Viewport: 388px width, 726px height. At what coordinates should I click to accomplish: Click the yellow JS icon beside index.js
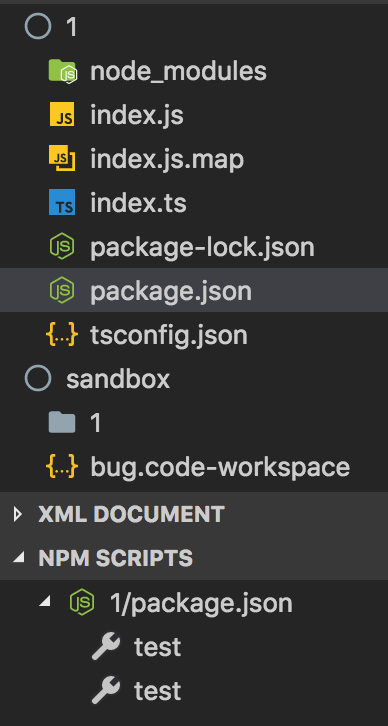[x=62, y=114]
